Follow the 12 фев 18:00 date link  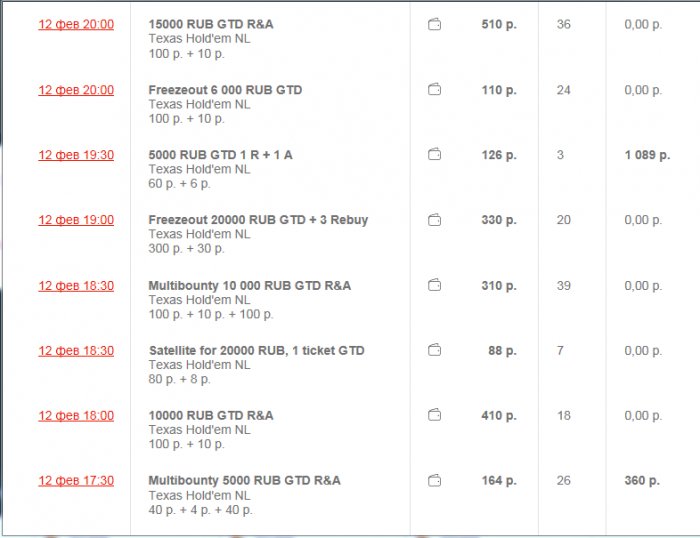point(76,415)
